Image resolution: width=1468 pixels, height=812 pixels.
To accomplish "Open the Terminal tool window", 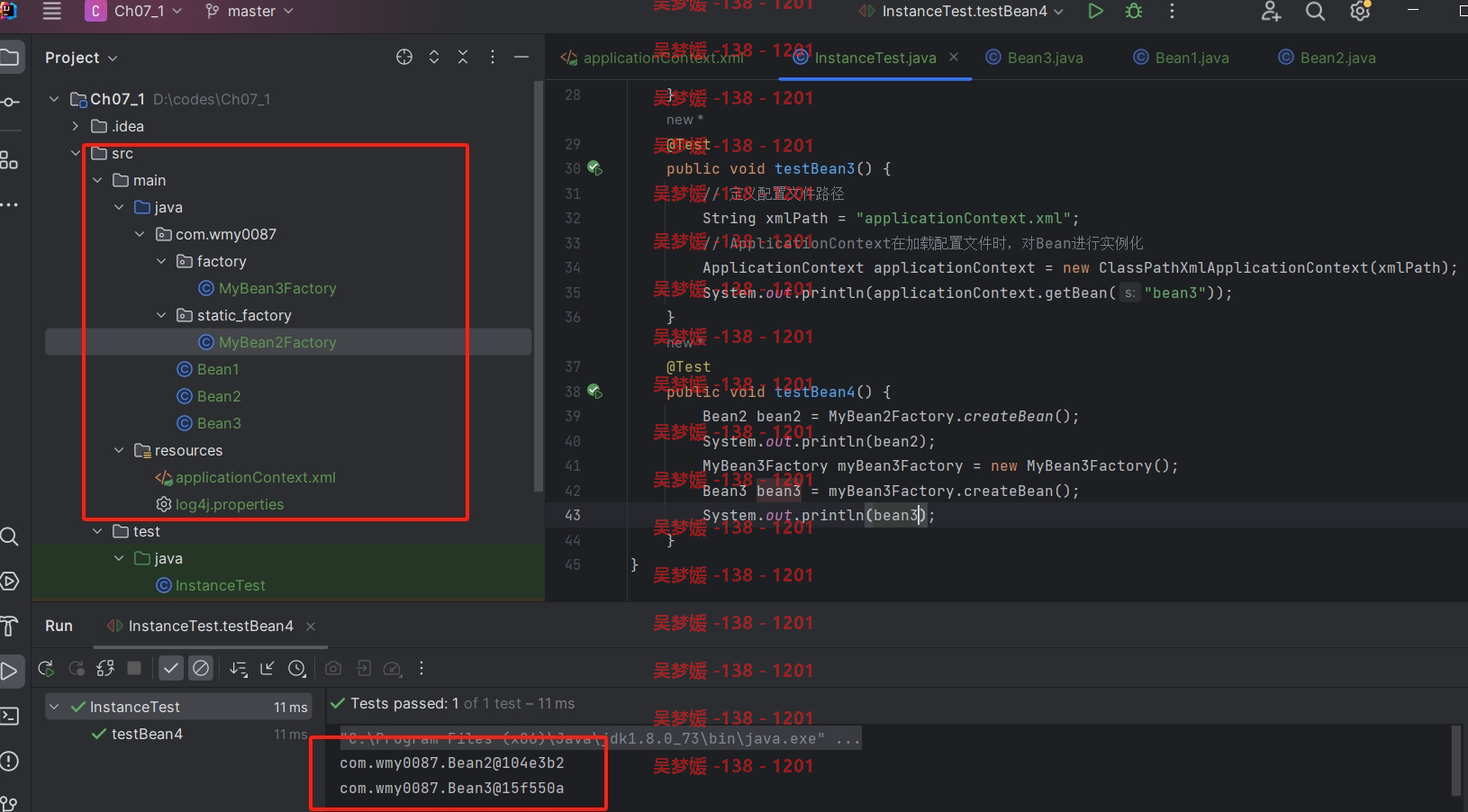I will pyautogui.click(x=9, y=716).
